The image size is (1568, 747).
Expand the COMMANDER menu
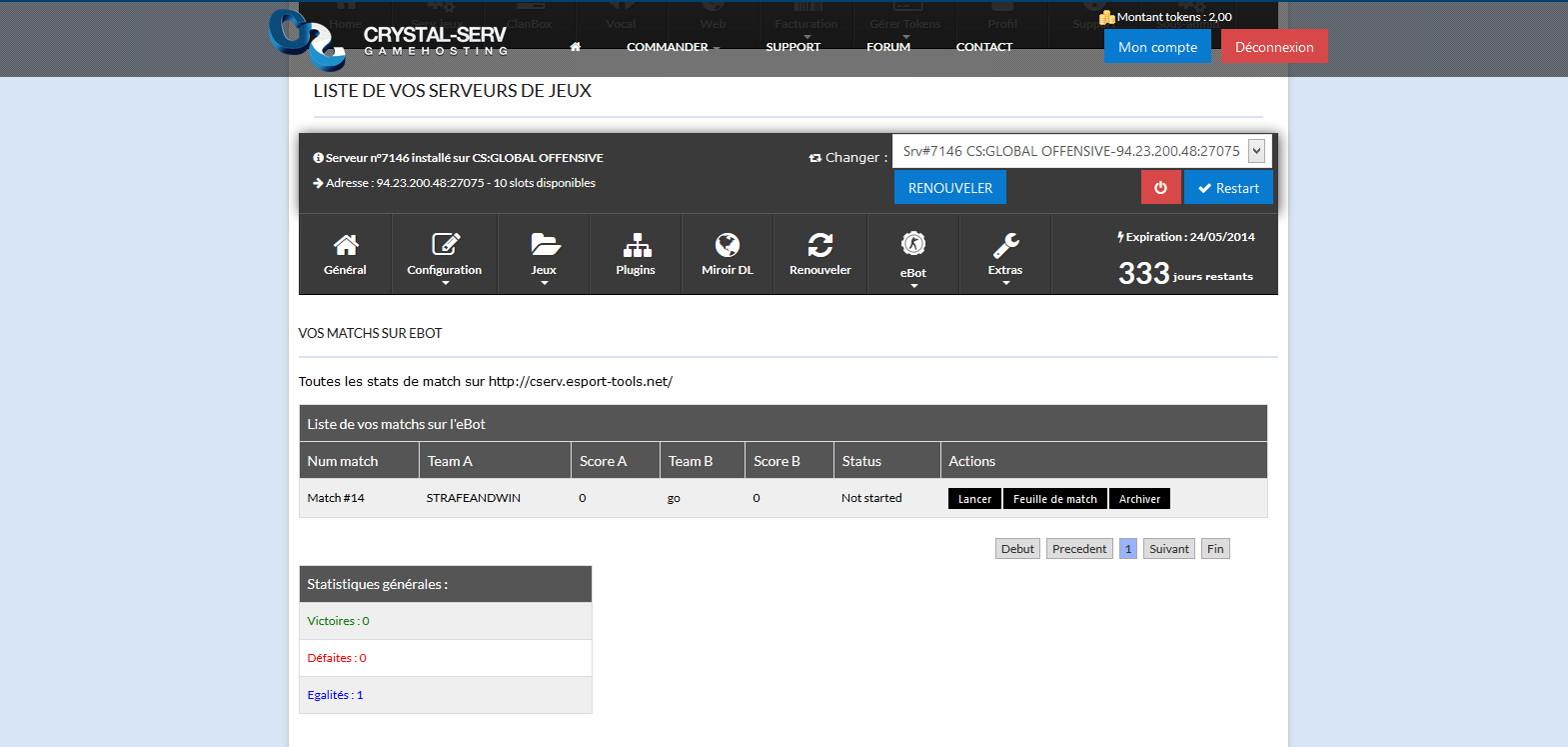coord(668,47)
